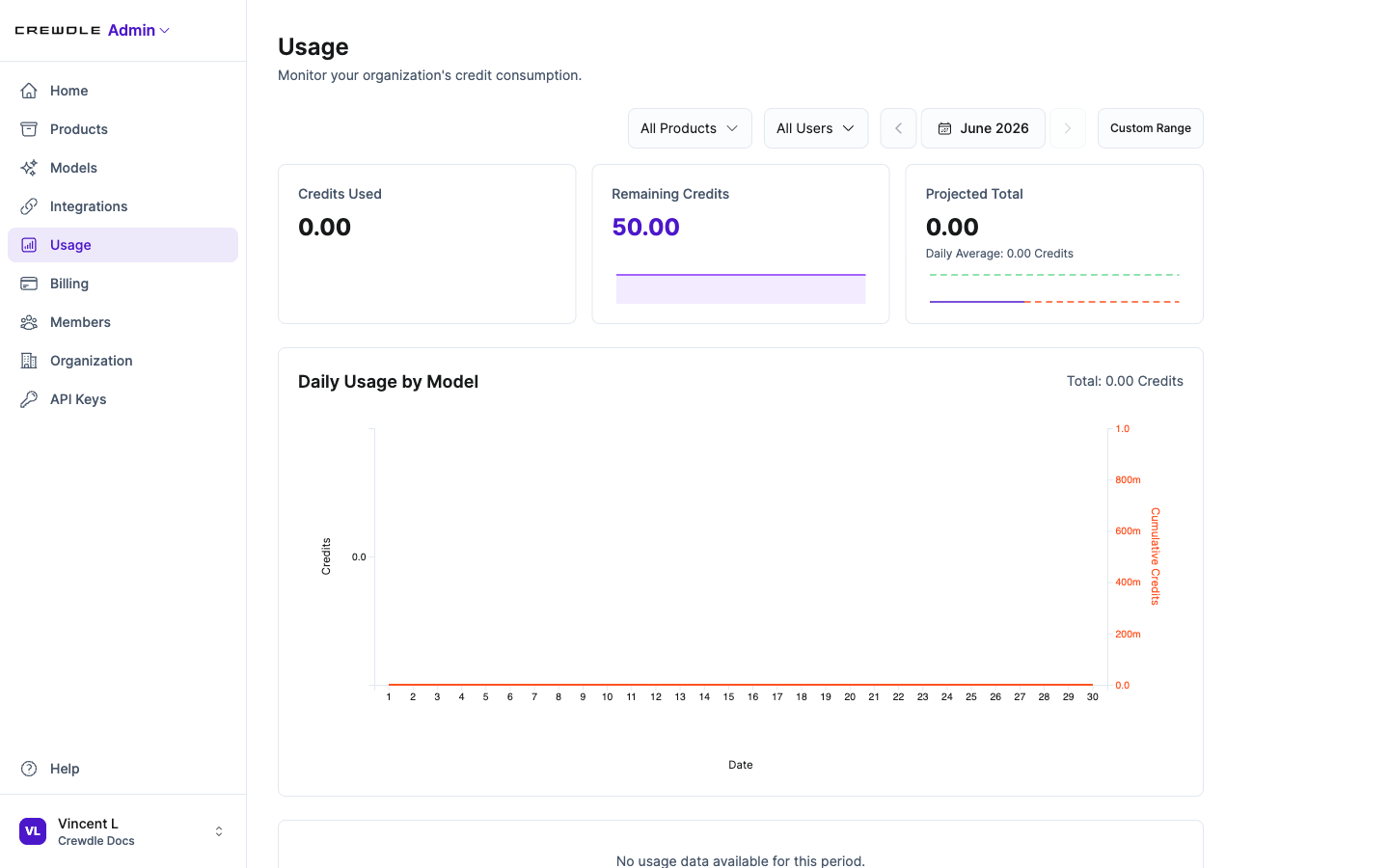The width and height of the screenshot is (1389, 868).
Task: Click the Daily Usage by Model heading
Action: [388, 382]
